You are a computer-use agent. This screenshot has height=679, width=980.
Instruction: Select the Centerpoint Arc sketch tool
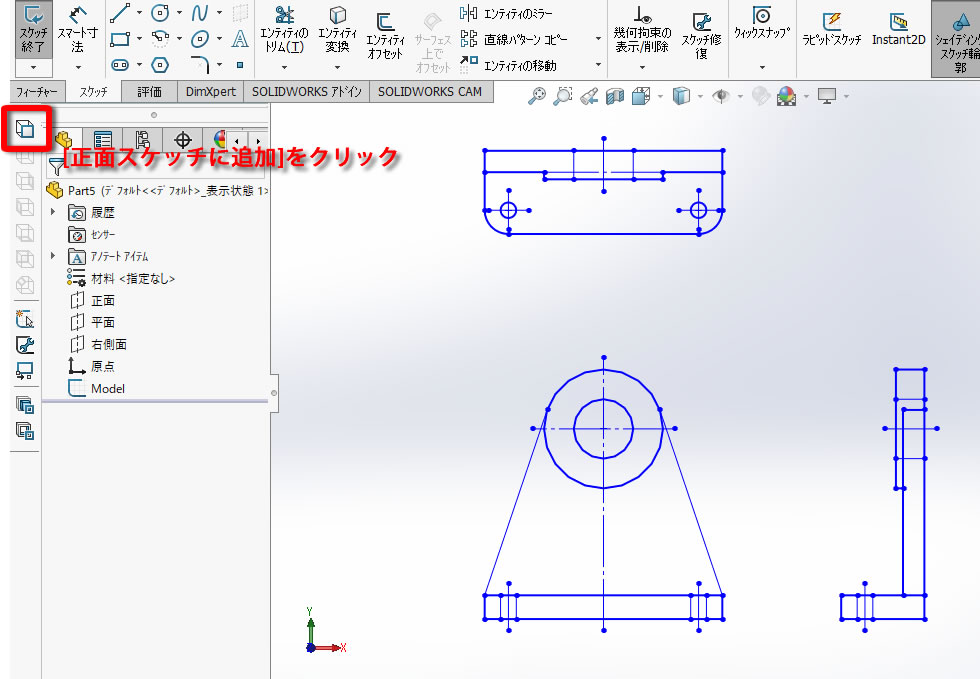(x=160, y=39)
